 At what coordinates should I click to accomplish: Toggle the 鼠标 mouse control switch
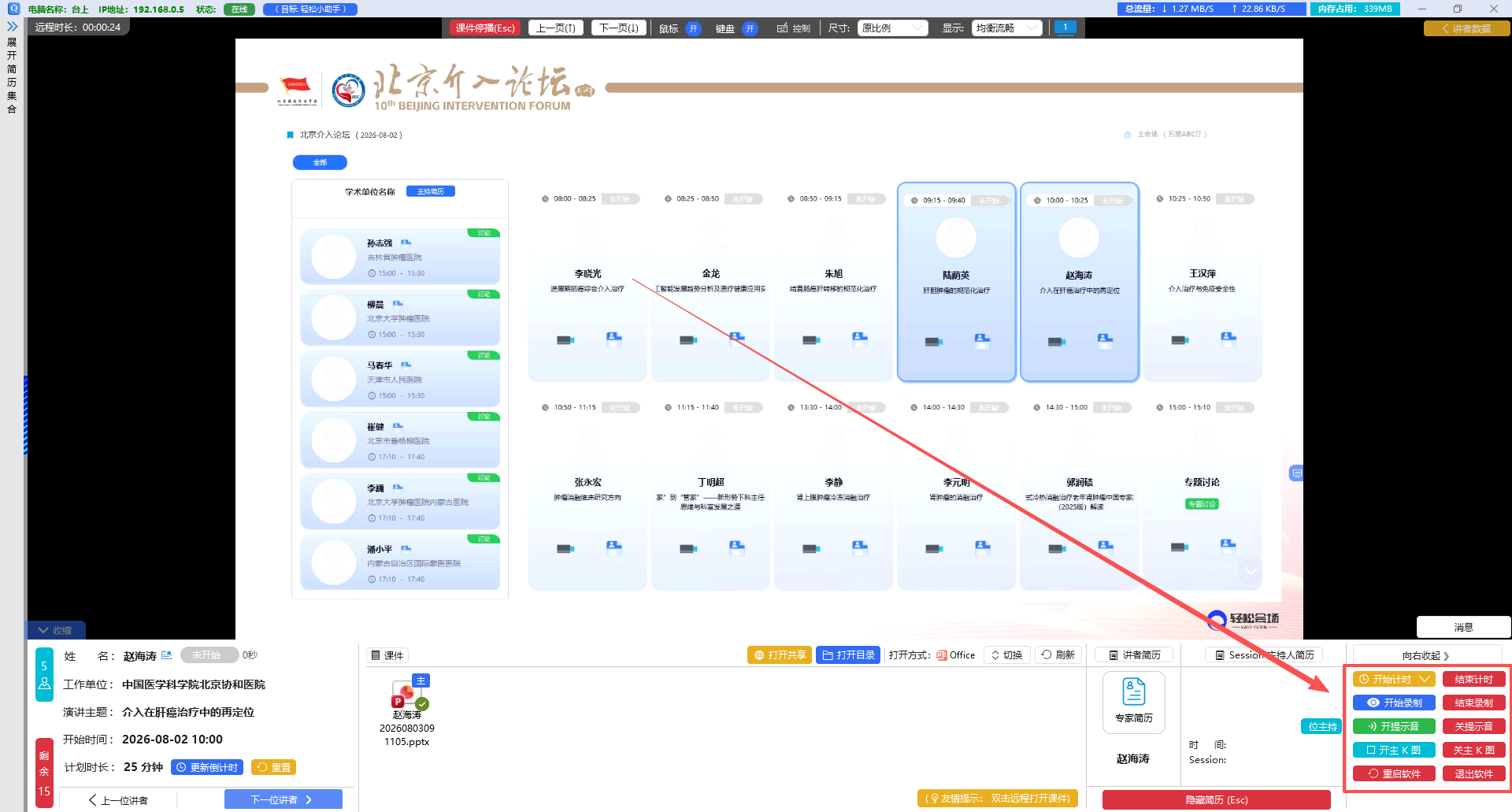coord(693,28)
